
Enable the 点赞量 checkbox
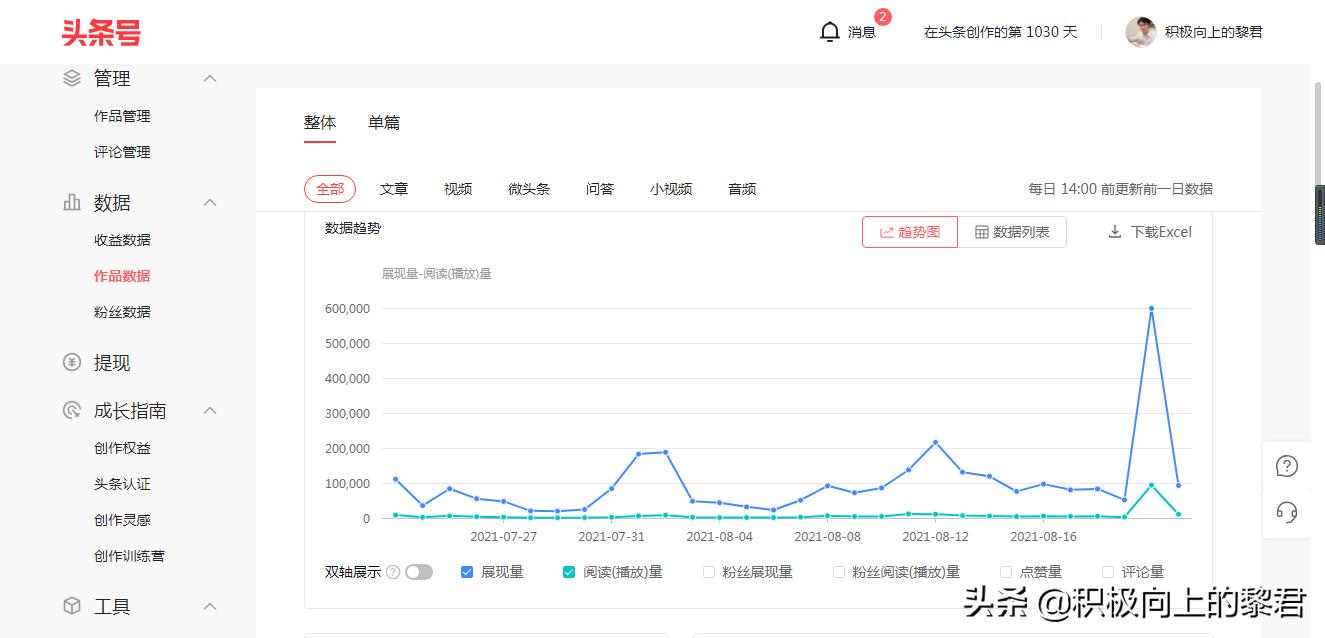pyautogui.click(x=1005, y=571)
